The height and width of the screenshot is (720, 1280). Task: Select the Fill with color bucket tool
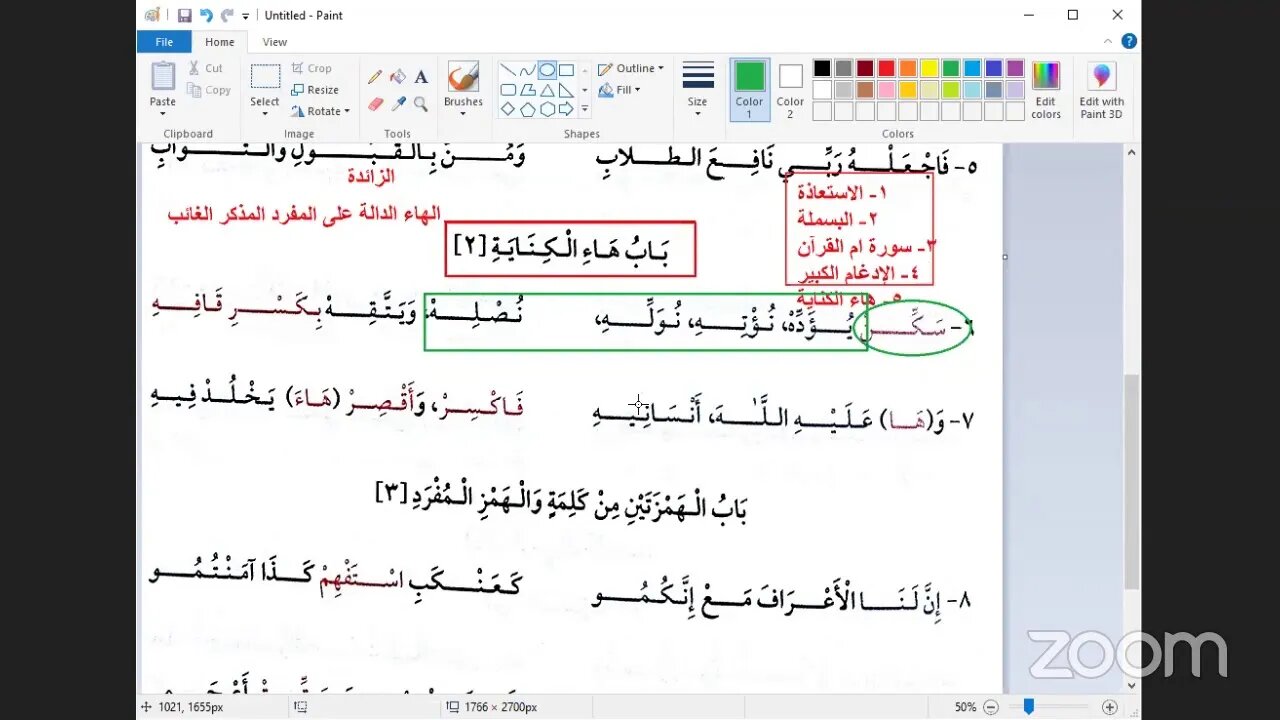398,77
